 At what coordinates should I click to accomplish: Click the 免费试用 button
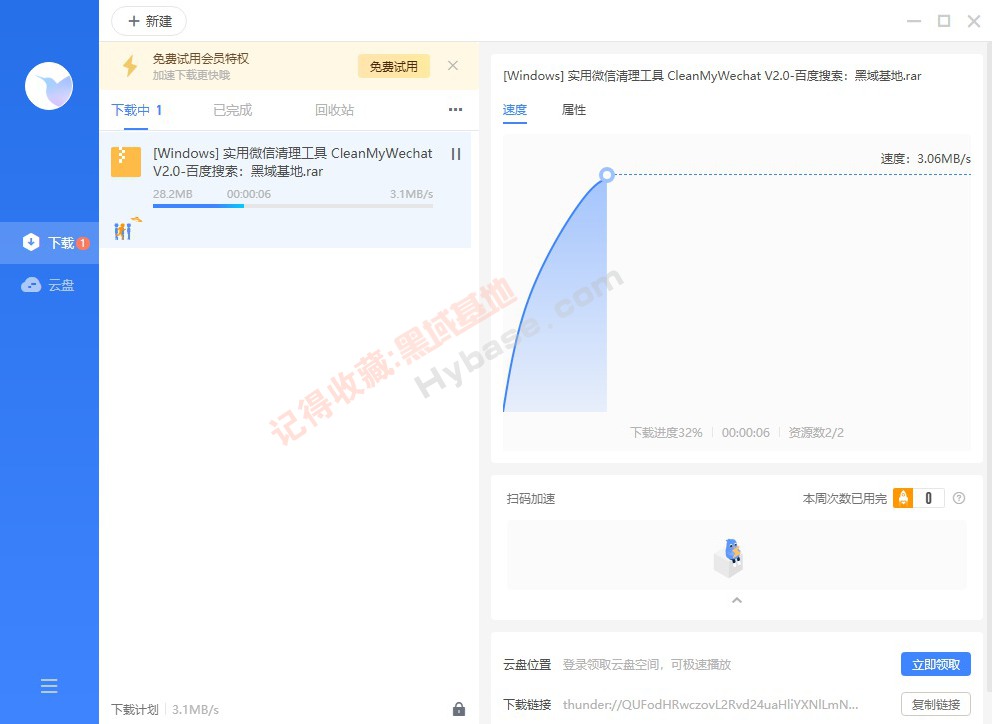tap(394, 66)
